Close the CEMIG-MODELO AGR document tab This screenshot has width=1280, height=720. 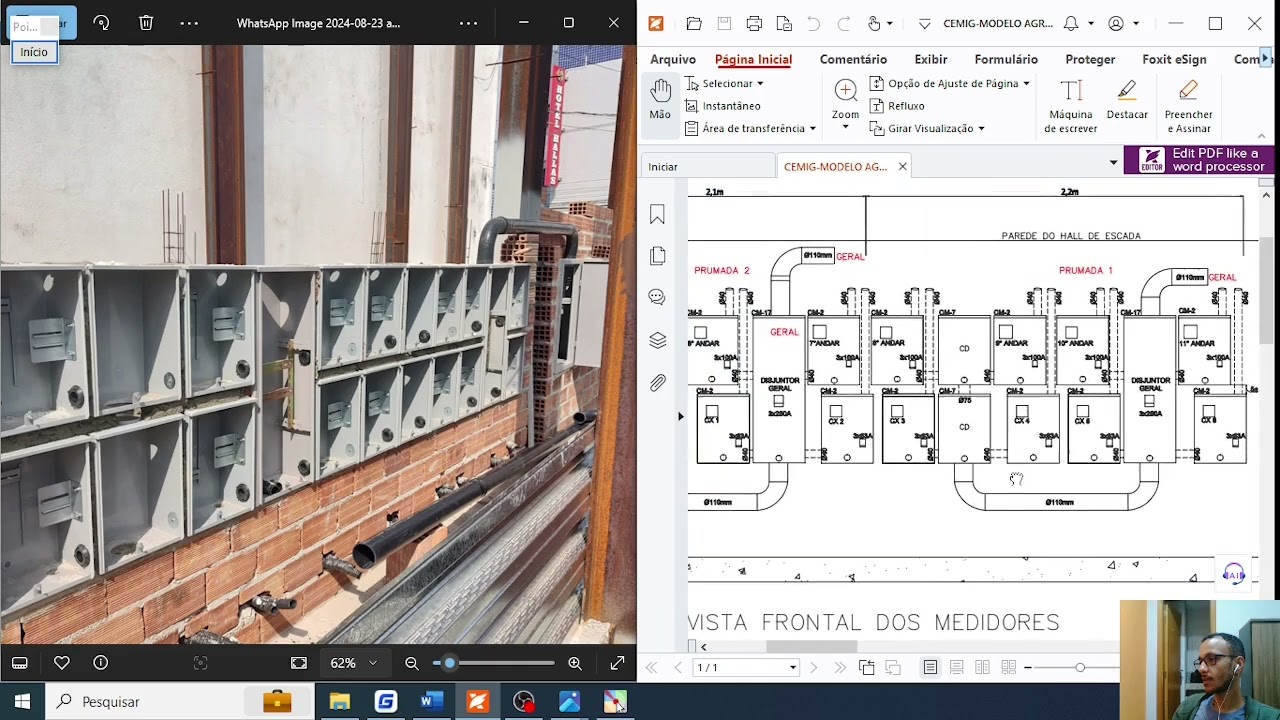902,167
